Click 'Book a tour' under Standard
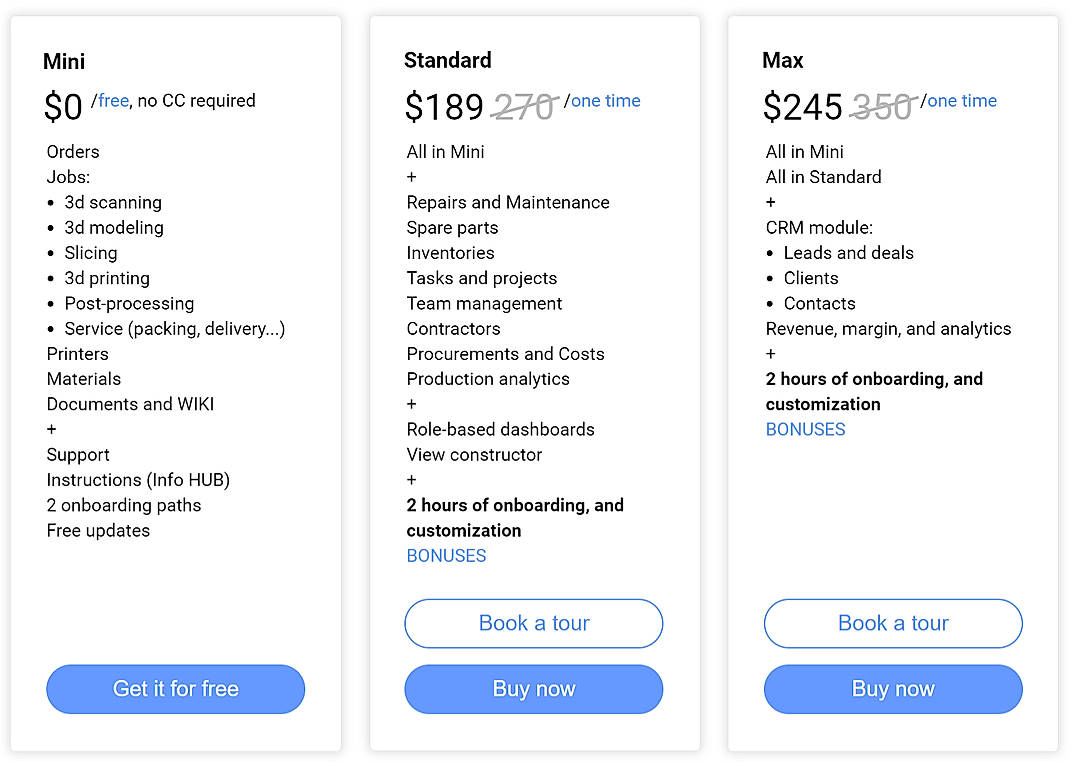This screenshot has height=762, width=1070. tap(533, 623)
